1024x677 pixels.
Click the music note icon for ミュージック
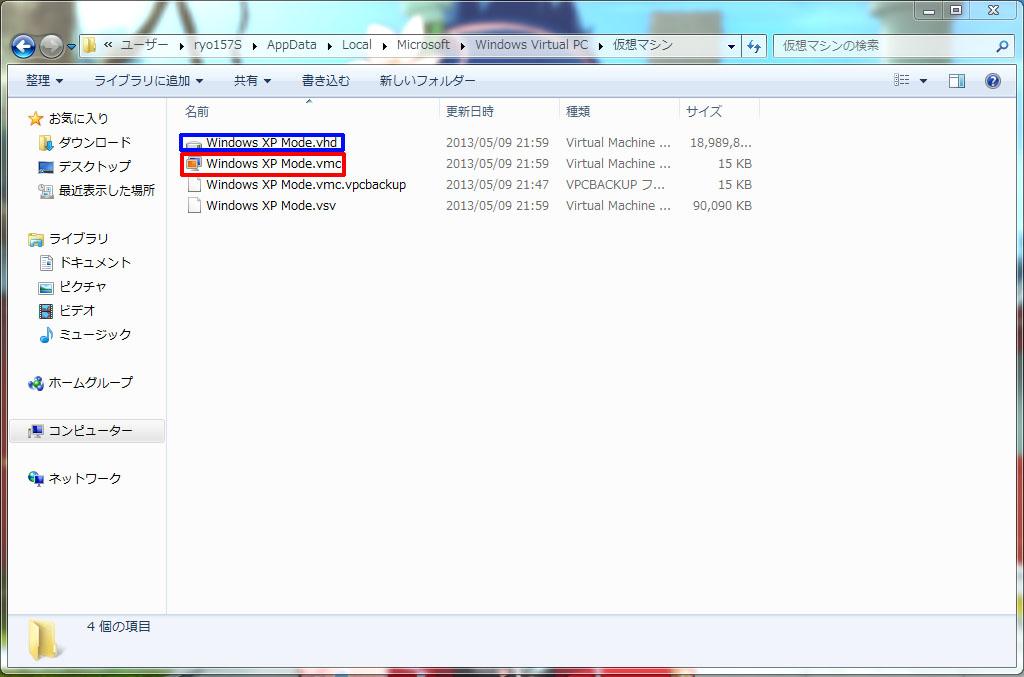(46, 335)
